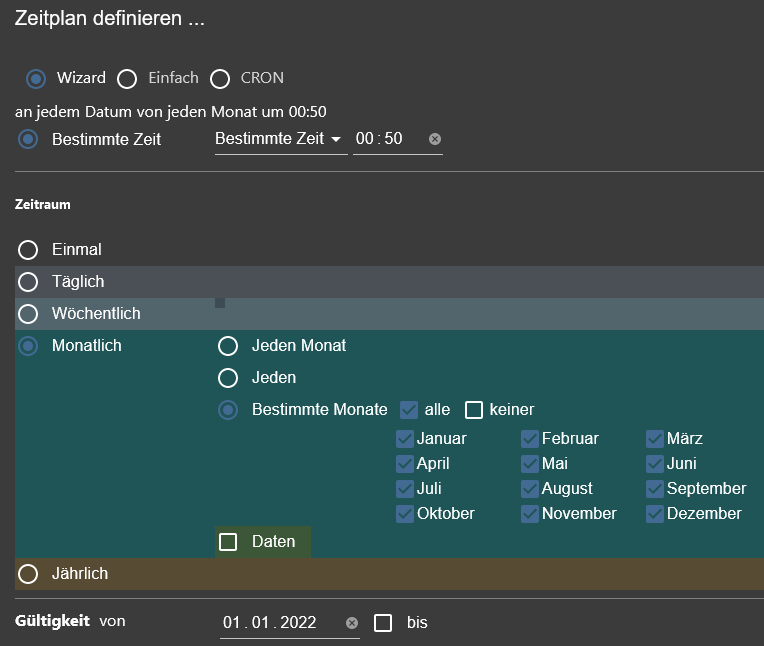Select the Einmal option
Image resolution: width=764 pixels, height=646 pixels.
click(28, 250)
